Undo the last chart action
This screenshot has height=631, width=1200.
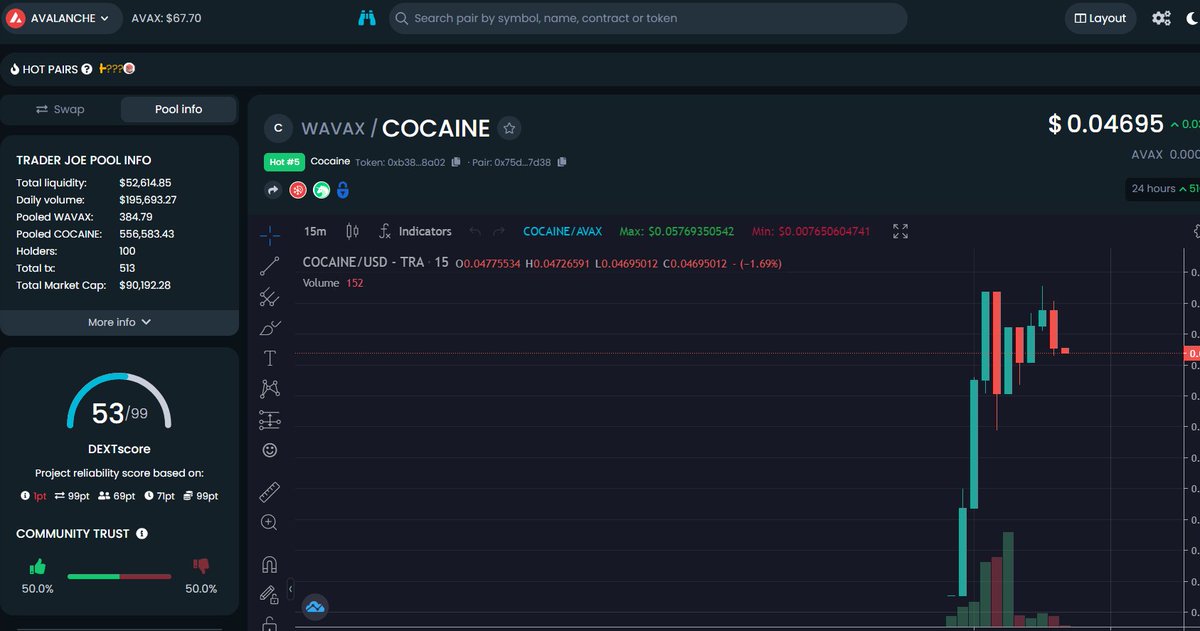(475, 231)
